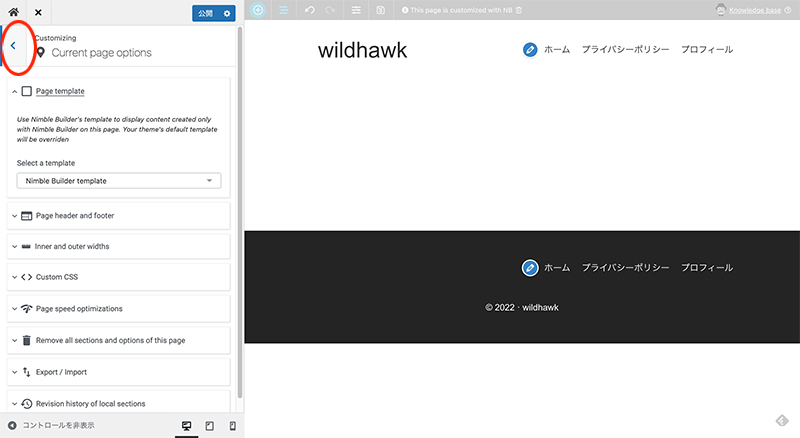Expand the Page header and footer section

[x=119, y=215]
